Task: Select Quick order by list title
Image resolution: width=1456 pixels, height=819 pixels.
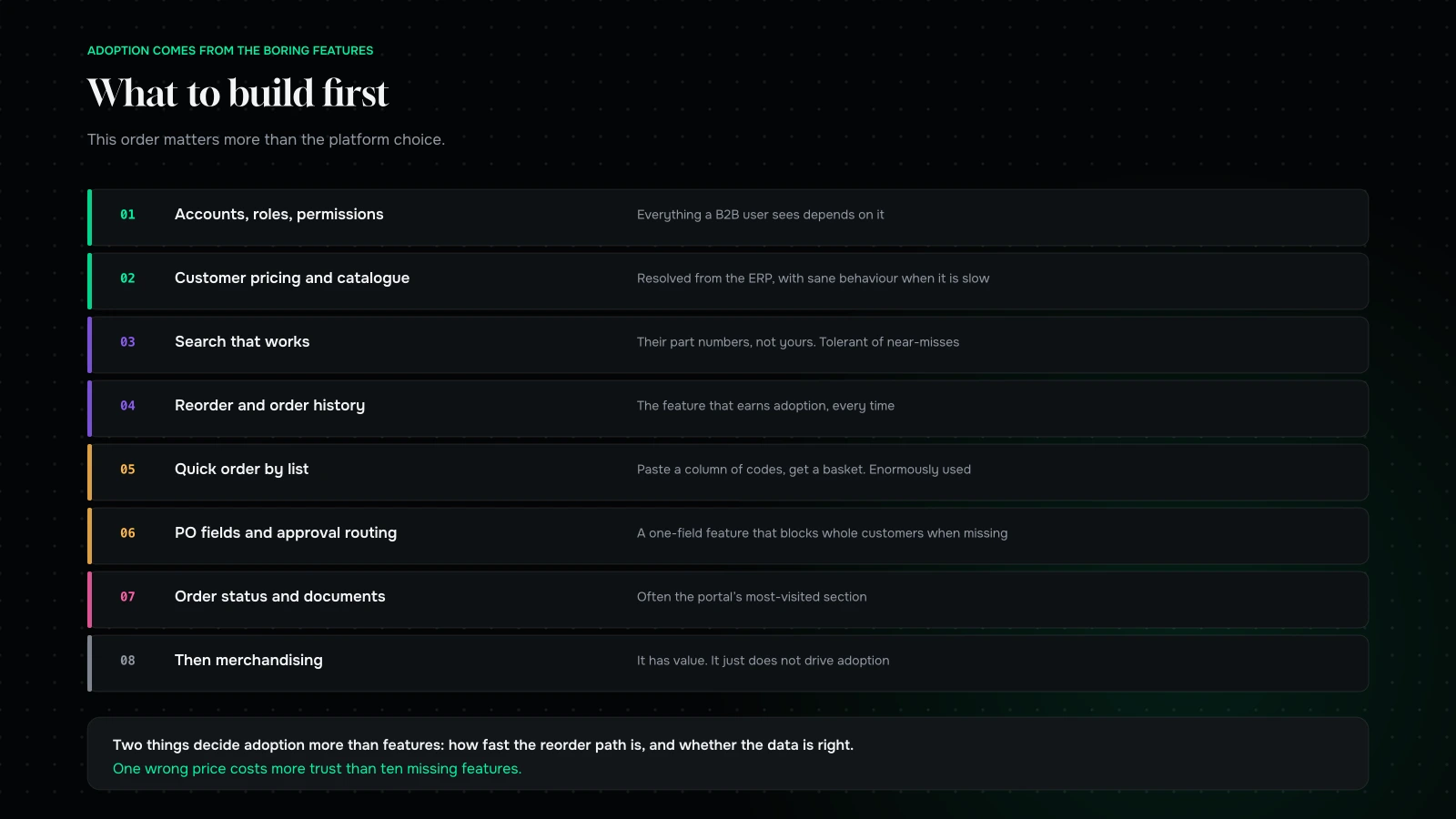Action: point(241,470)
